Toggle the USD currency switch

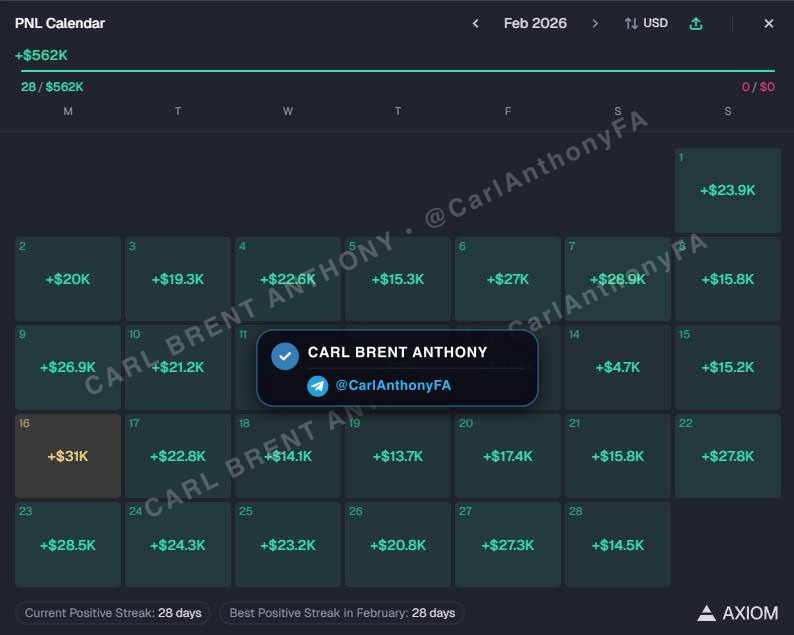pos(646,23)
